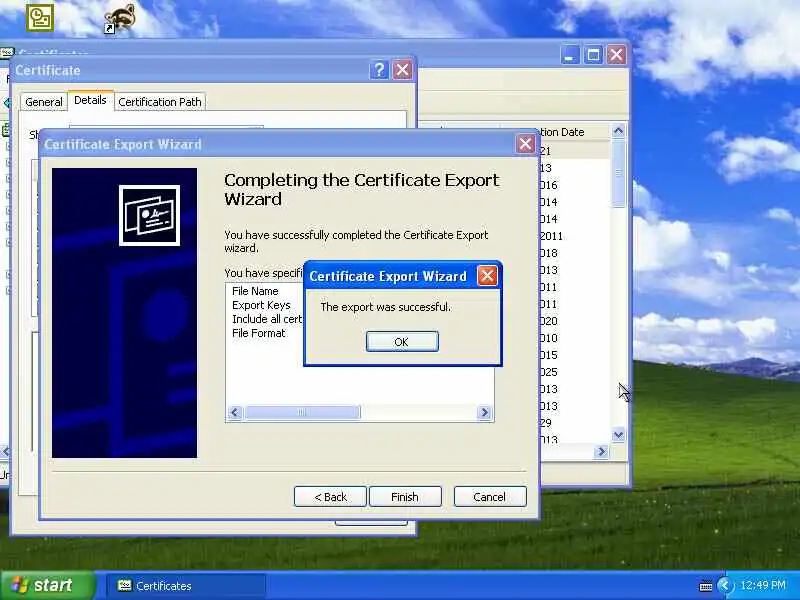
Task: Click the wizard settings horizontal scrollbar thumb
Action: coord(302,412)
